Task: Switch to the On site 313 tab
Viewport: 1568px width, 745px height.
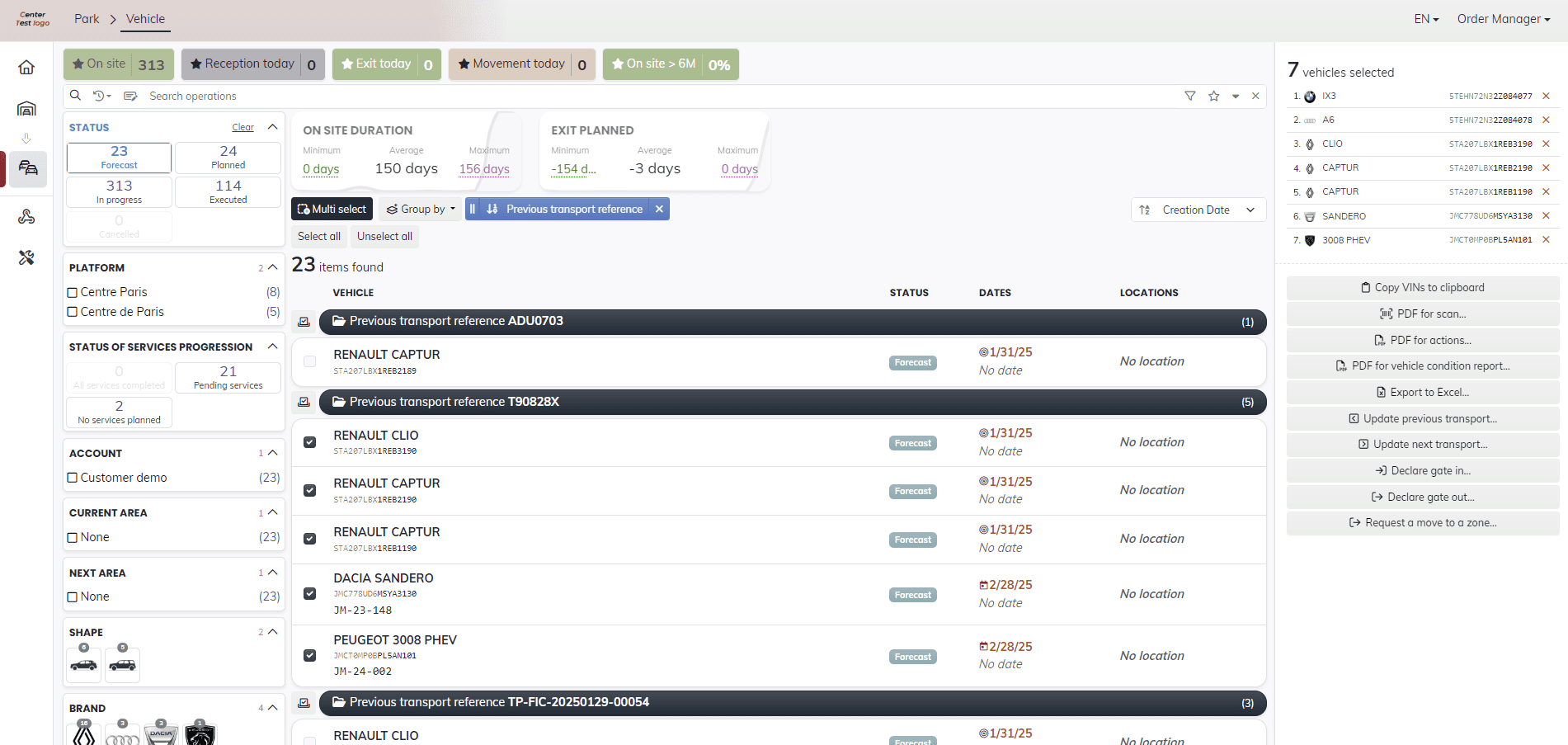Action: (x=119, y=64)
